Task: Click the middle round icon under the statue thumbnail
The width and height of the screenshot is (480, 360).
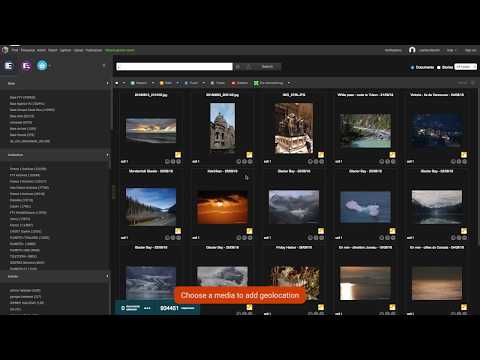Action: pyautogui.click(x=316, y=162)
